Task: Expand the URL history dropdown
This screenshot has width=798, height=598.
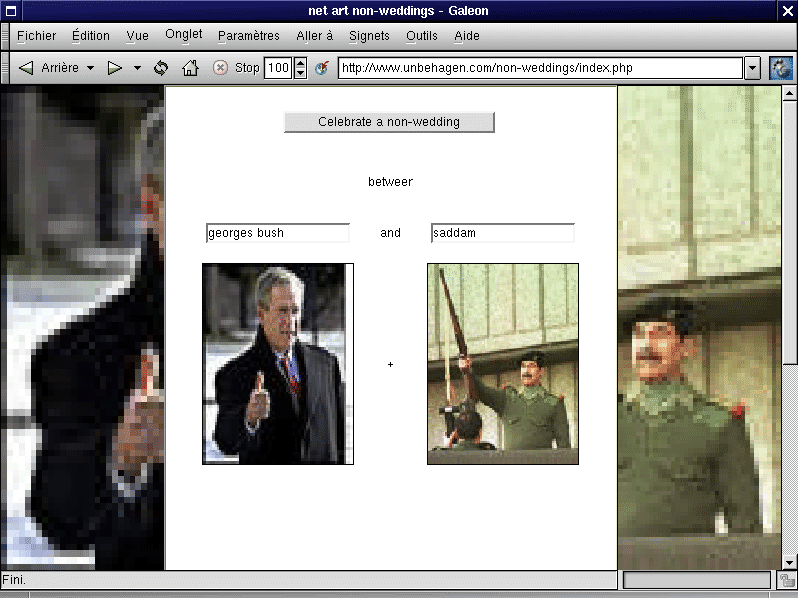Action: [x=752, y=68]
